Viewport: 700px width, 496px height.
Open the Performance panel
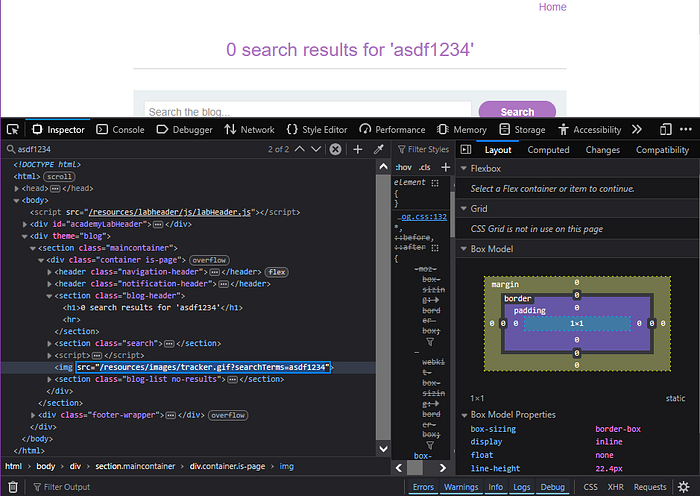[392, 129]
